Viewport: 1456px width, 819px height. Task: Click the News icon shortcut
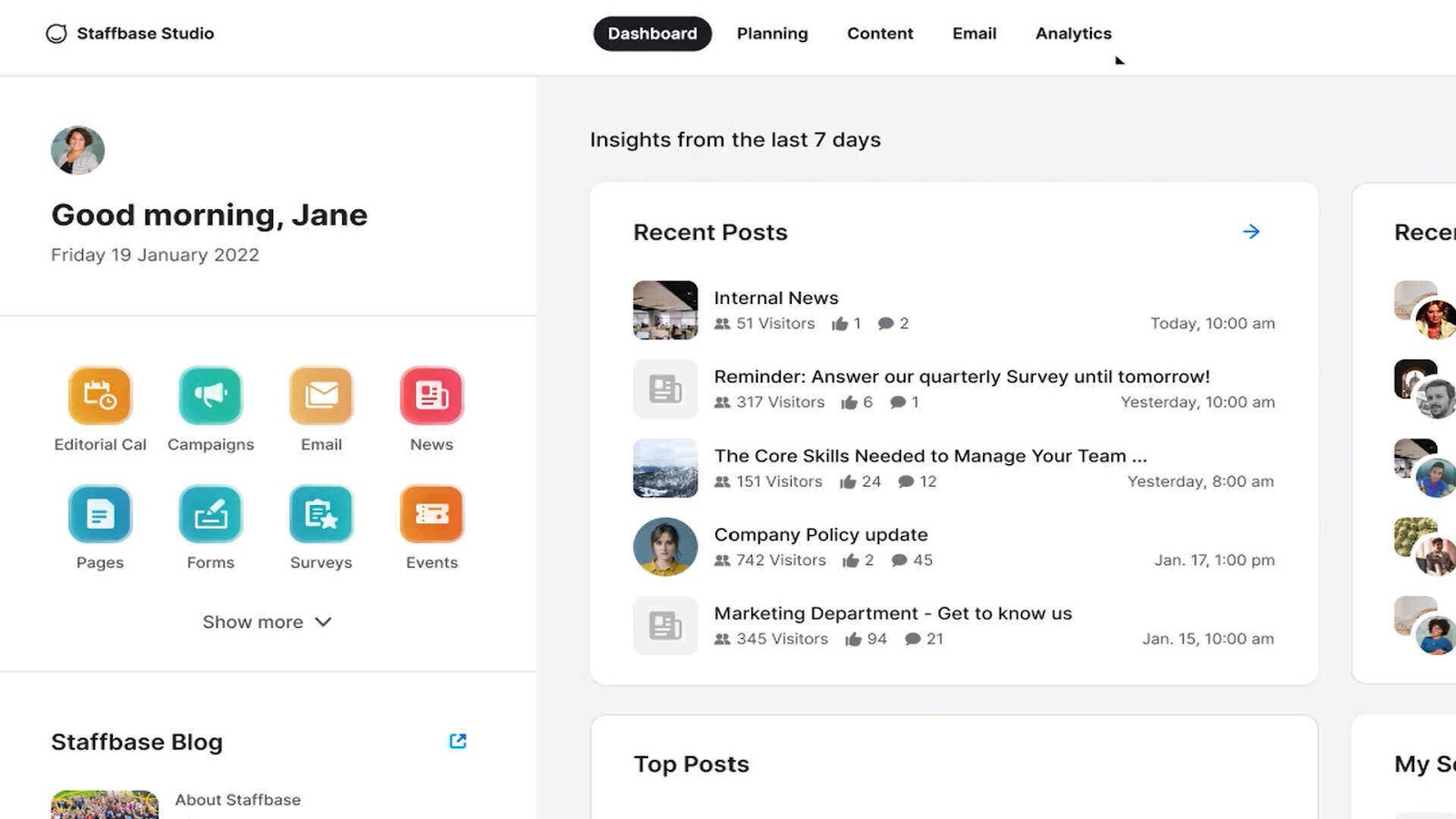(x=430, y=395)
